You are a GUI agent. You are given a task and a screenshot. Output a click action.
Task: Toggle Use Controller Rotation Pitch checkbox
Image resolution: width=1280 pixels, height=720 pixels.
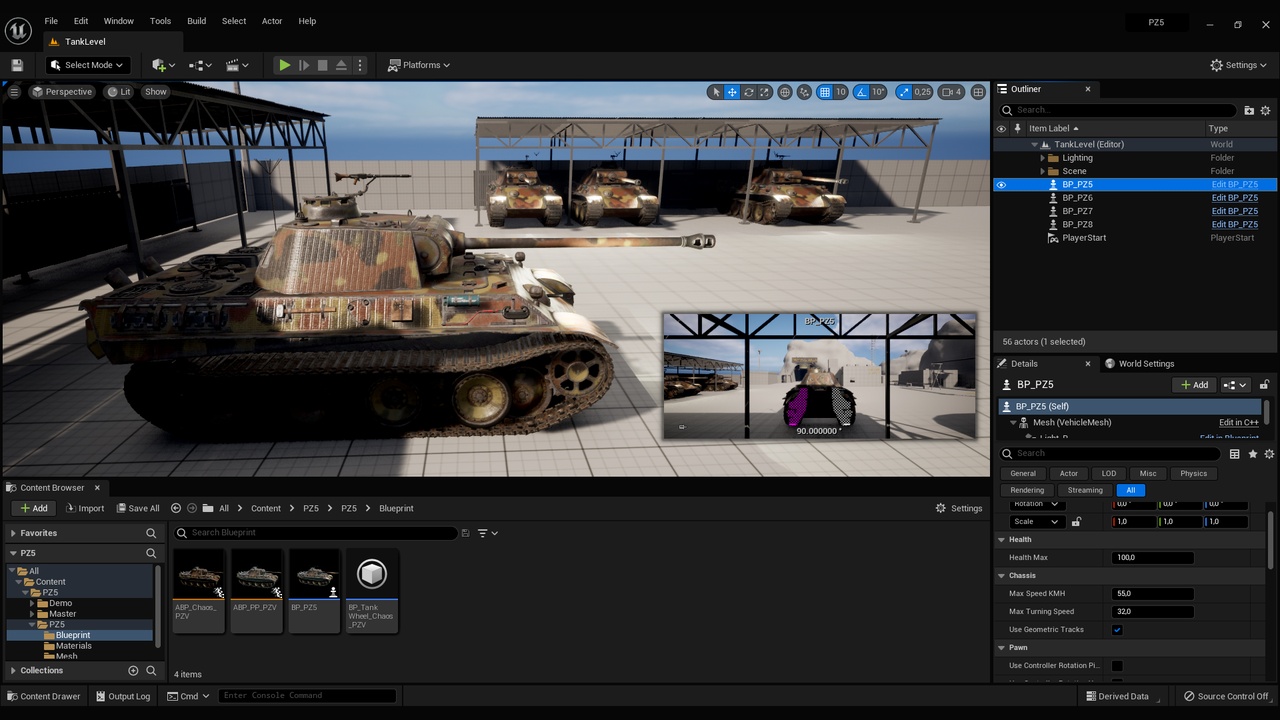(1117, 666)
